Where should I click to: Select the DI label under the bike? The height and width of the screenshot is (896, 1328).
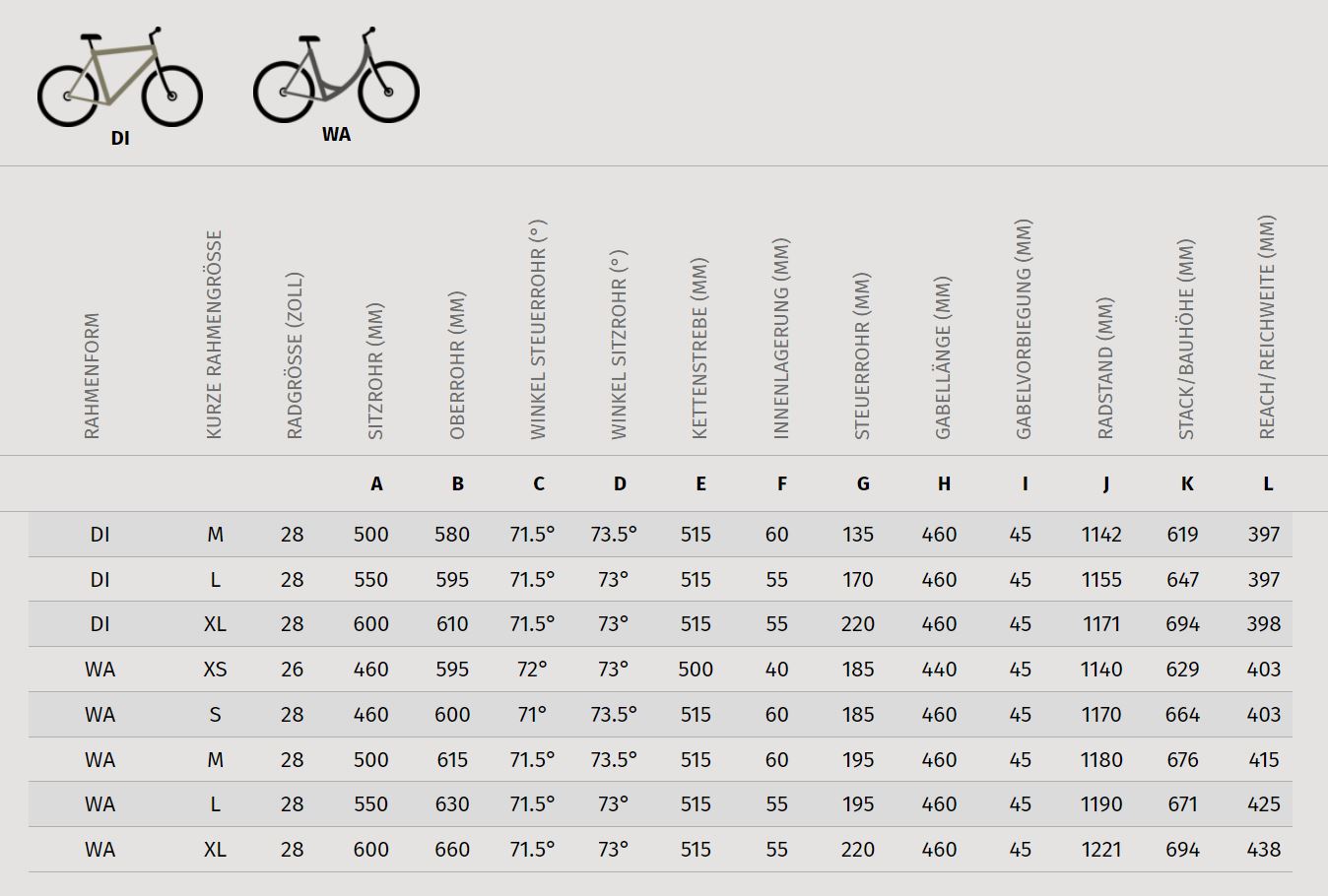tap(120, 139)
